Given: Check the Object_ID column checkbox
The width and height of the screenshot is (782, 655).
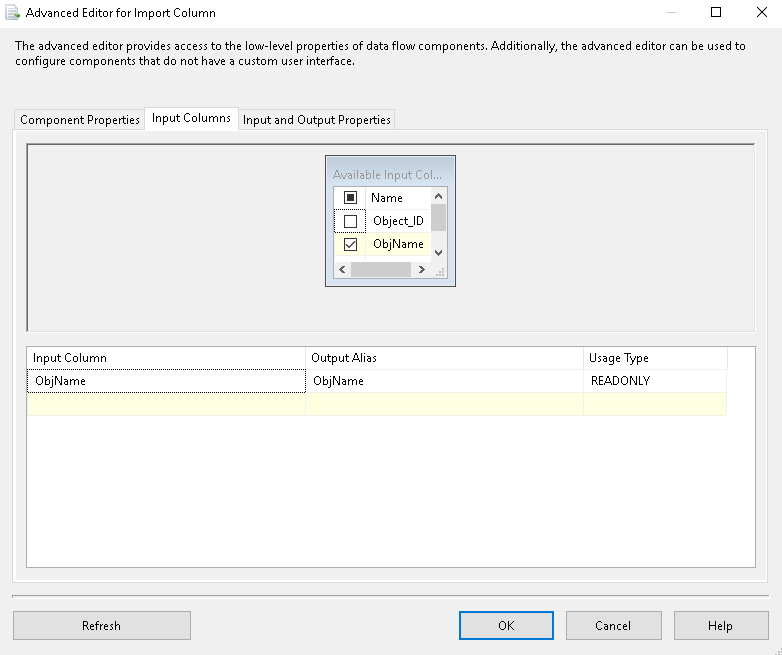Looking at the screenshot, I should [350, 221].
